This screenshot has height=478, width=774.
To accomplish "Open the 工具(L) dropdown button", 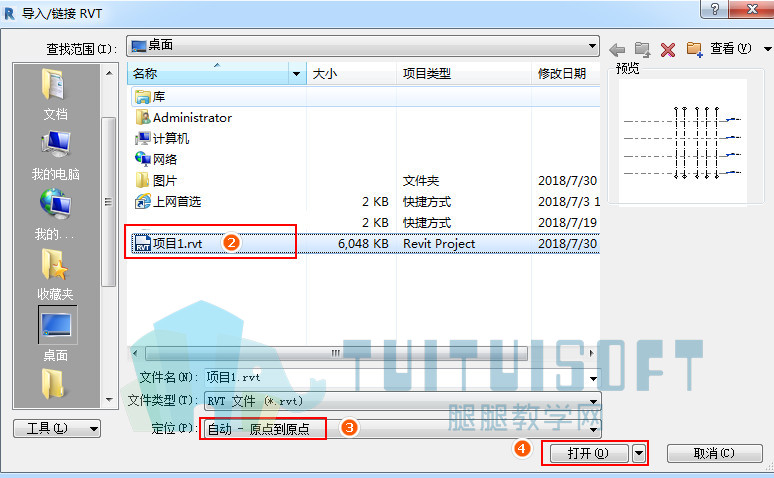I will pyautogui.click(x=57, y=429).
